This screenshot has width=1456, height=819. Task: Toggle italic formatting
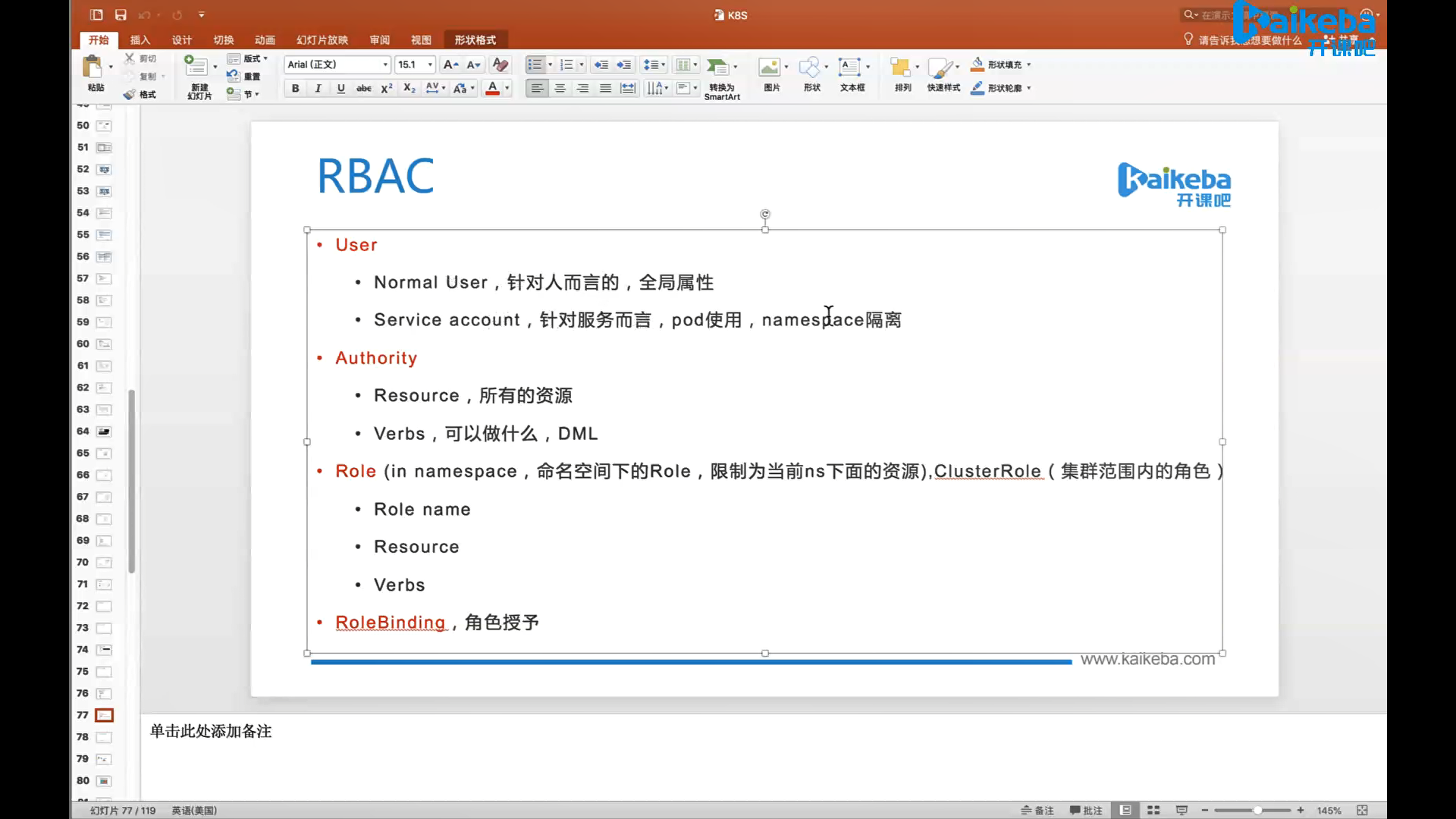[x=318, y=88]
